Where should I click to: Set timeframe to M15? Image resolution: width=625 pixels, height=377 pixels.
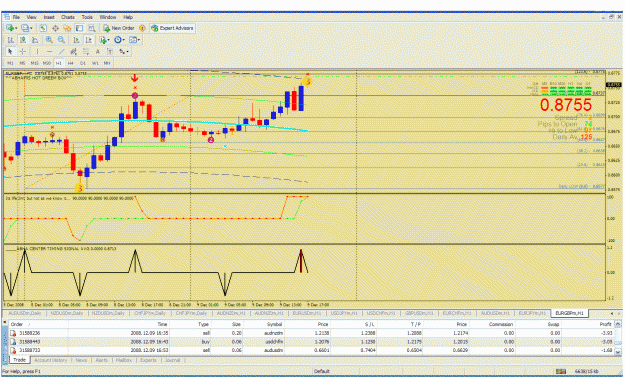tap(35, 63)
